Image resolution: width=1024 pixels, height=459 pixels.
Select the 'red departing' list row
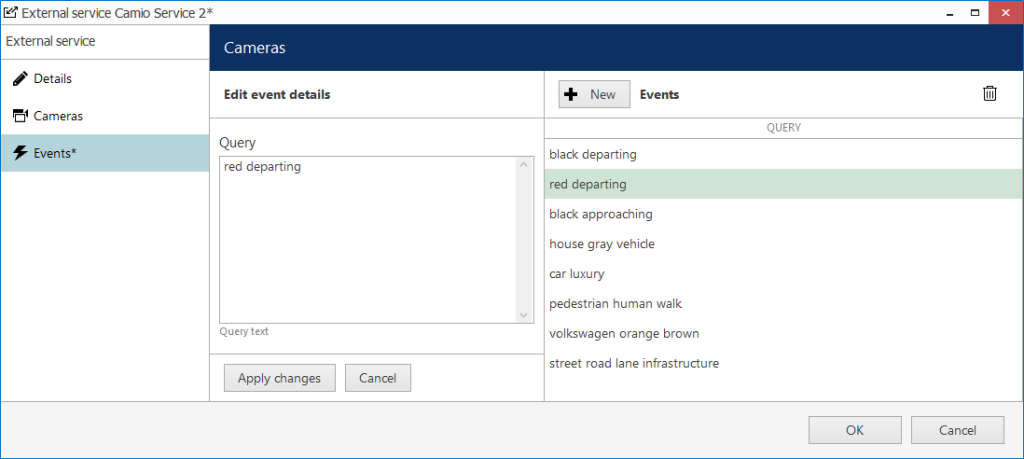click(x=784, y=184)
